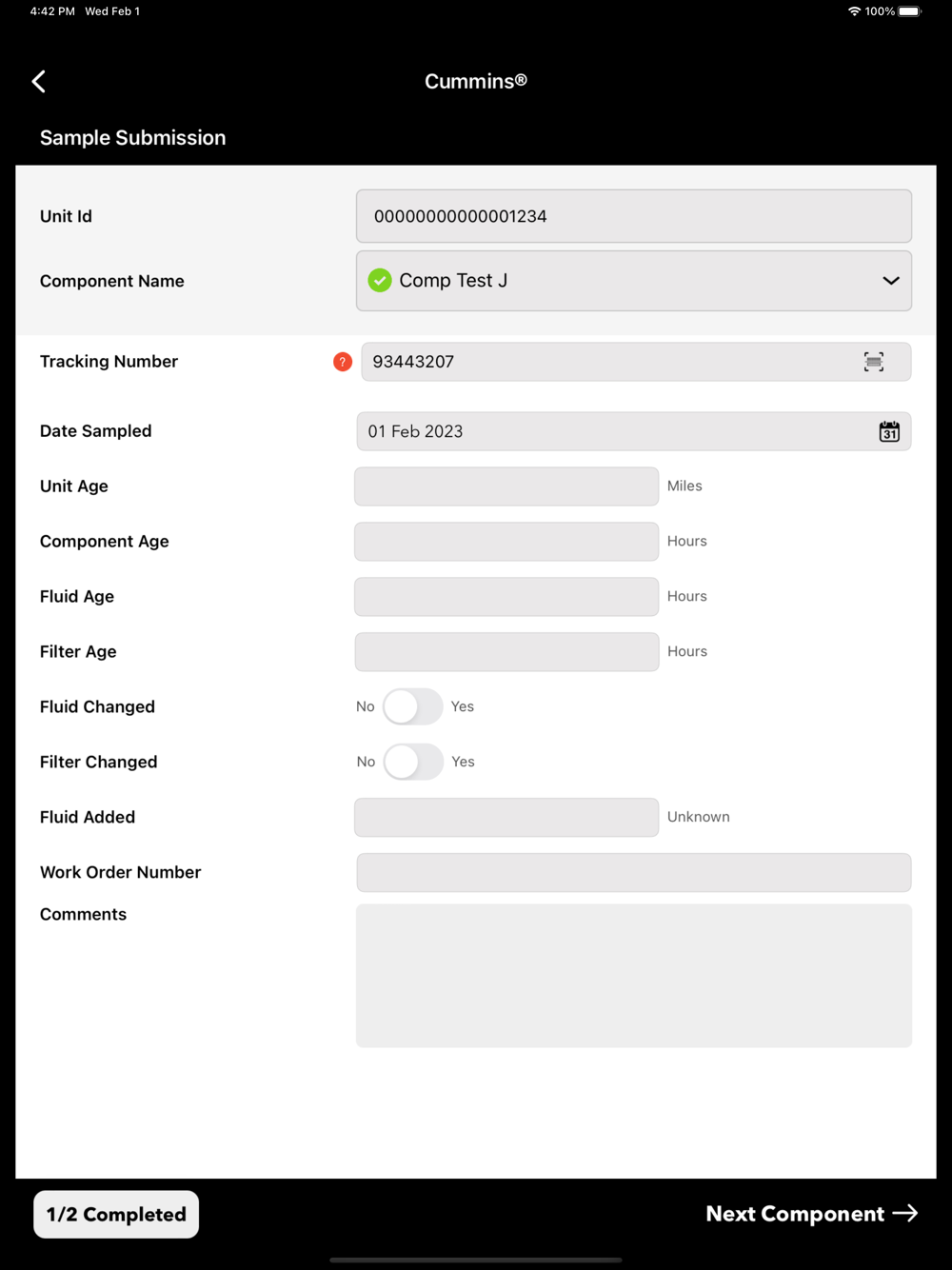
Task: Tap the Sample Submission heading
Action: 133,138
